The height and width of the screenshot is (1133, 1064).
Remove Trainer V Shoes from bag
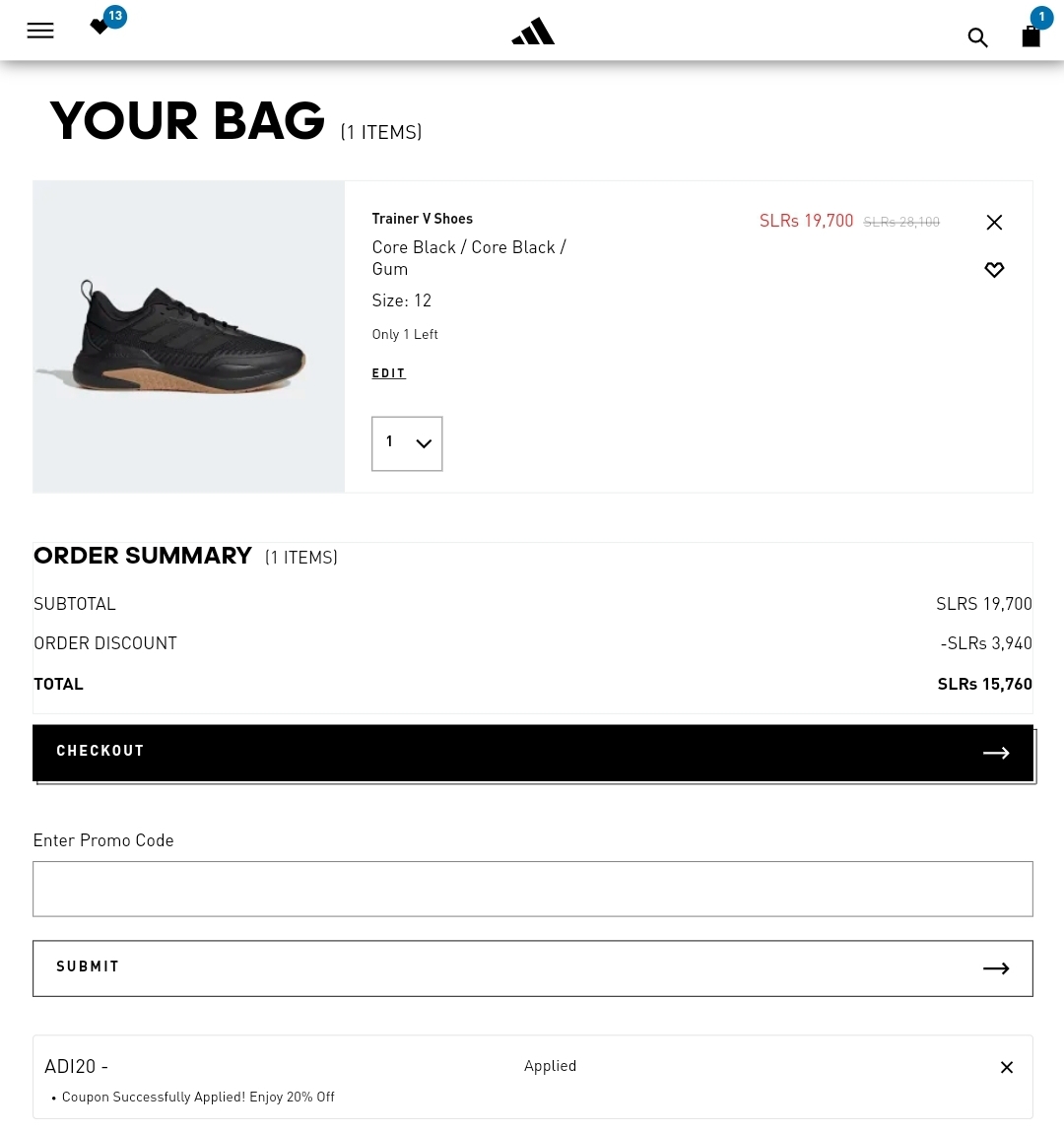[x=994, y=223]
